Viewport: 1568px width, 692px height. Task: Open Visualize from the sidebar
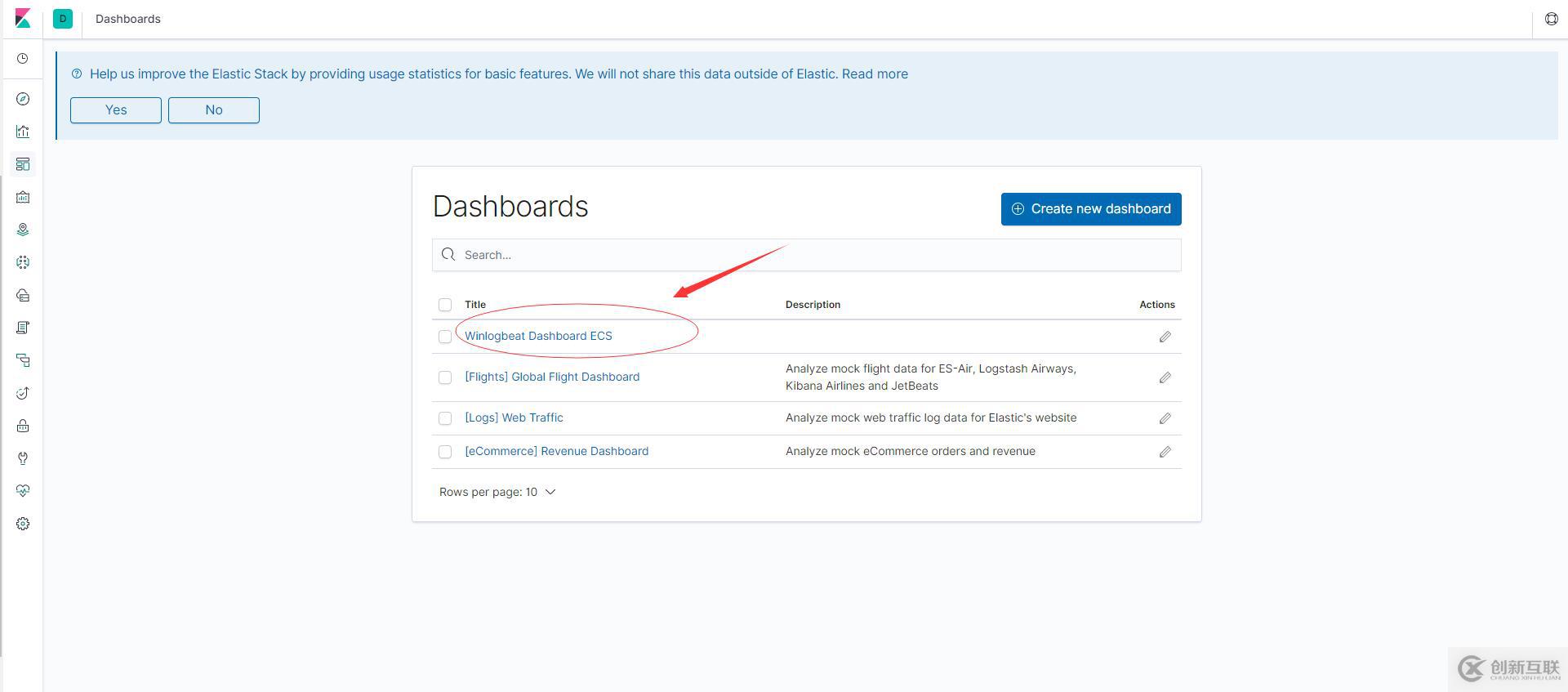[23, 132]
